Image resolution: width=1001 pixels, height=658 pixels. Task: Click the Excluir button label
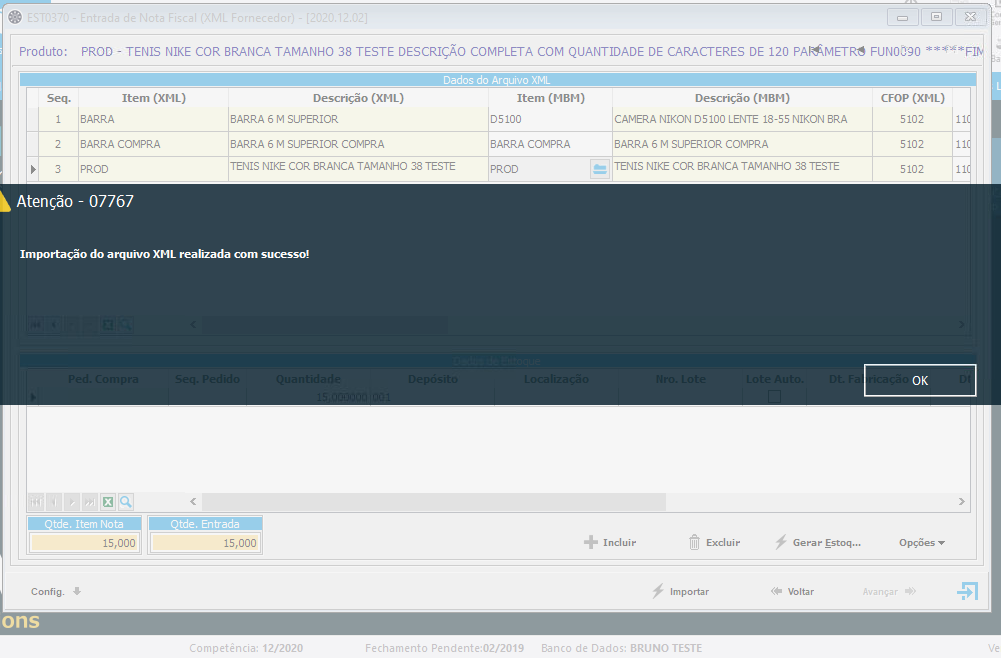pos(723,542)
